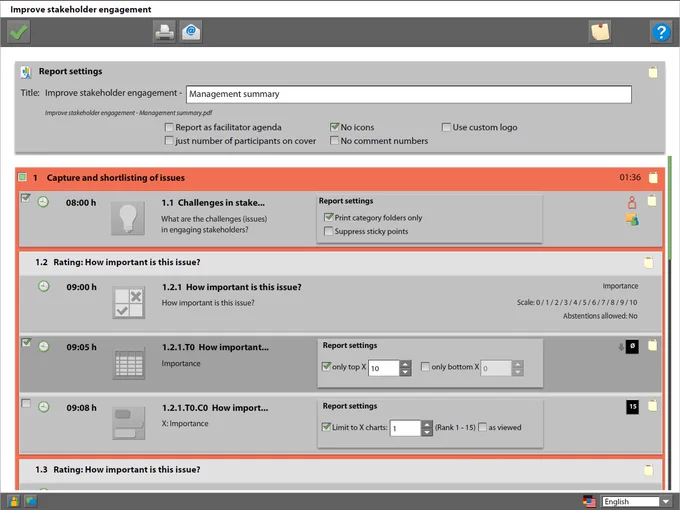Viewport: 680px width, 510px height.
Task: Click the Report settings header icon
Action: coord(26,72)
